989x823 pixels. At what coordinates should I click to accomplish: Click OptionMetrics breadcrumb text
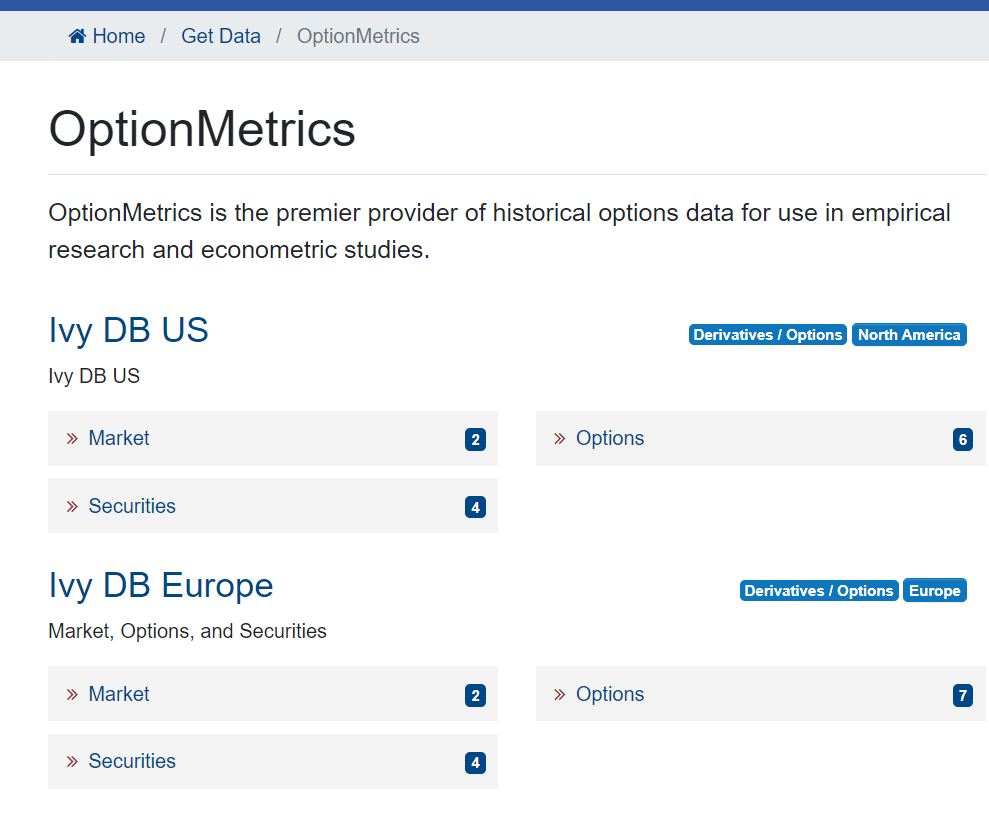pyautogui.click(x=358, y=36)
